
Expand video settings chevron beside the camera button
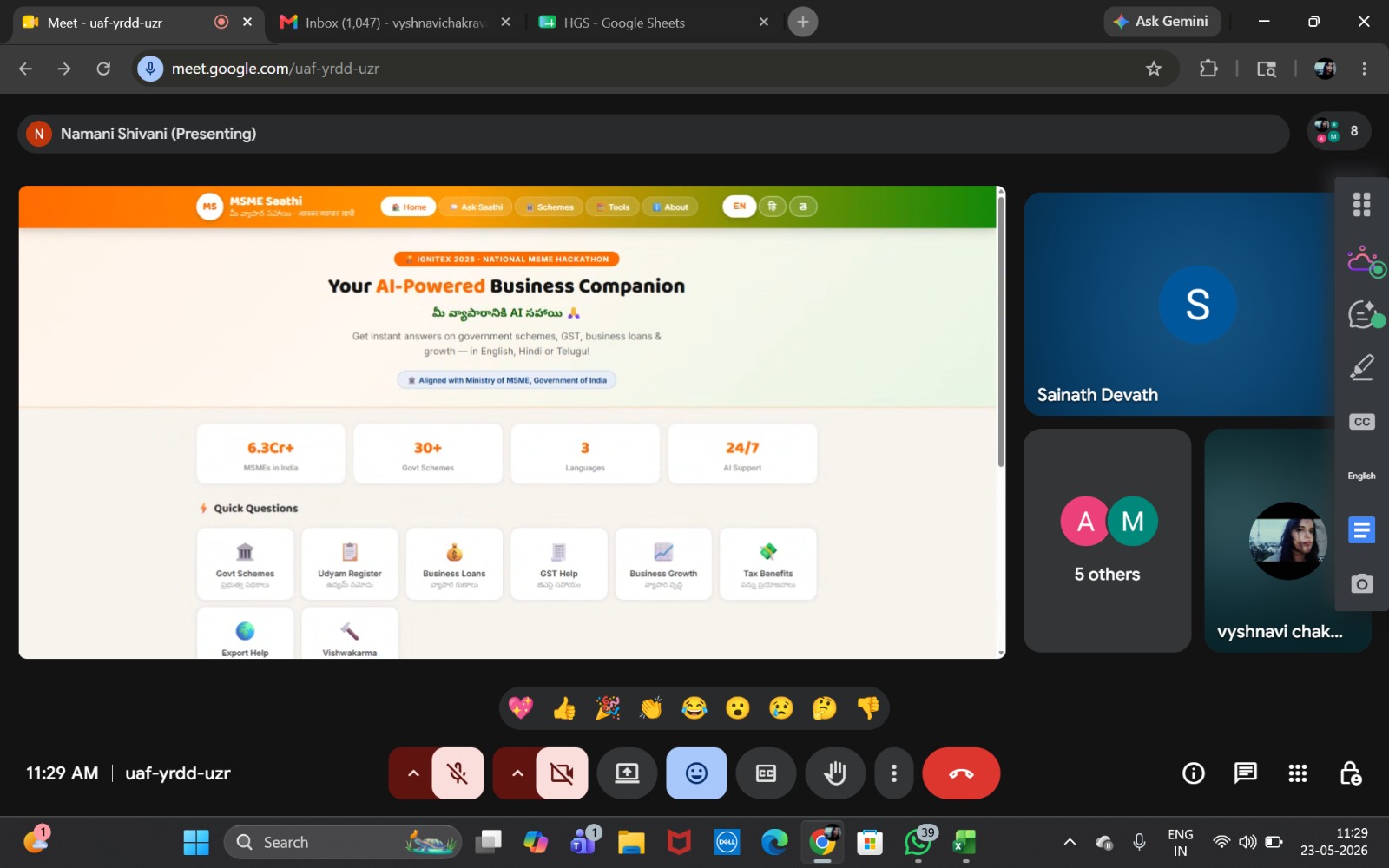click(517, 773)
